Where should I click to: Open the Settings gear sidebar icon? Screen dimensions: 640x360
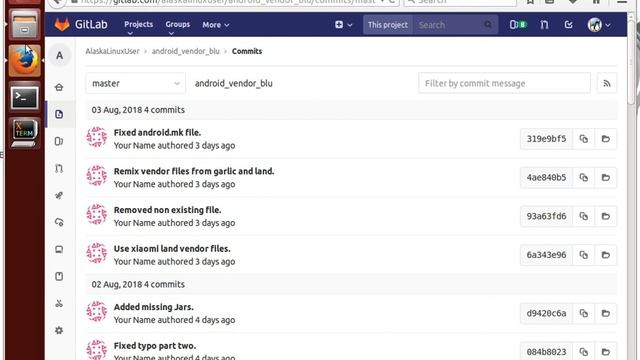pyautogui.click(x=59, y=330)
